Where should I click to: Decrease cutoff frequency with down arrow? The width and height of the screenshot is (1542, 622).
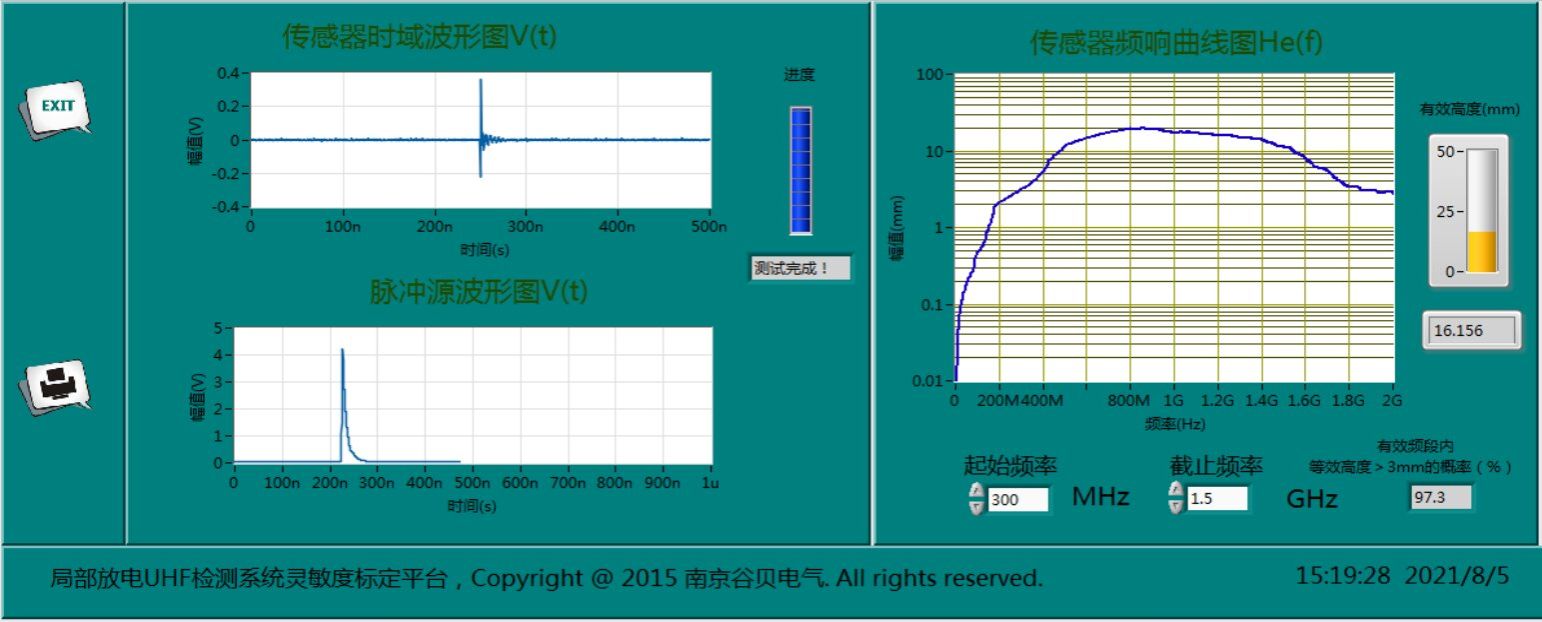click(x=1176, y=506)
